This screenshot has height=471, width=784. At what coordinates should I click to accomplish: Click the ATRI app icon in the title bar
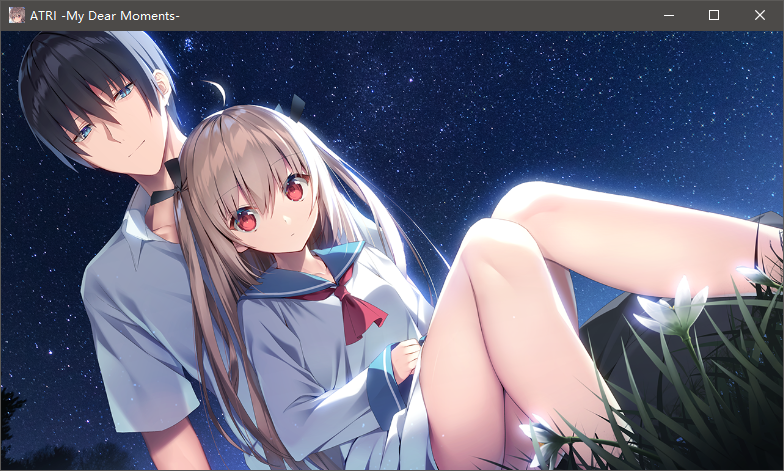pos(17,16)
